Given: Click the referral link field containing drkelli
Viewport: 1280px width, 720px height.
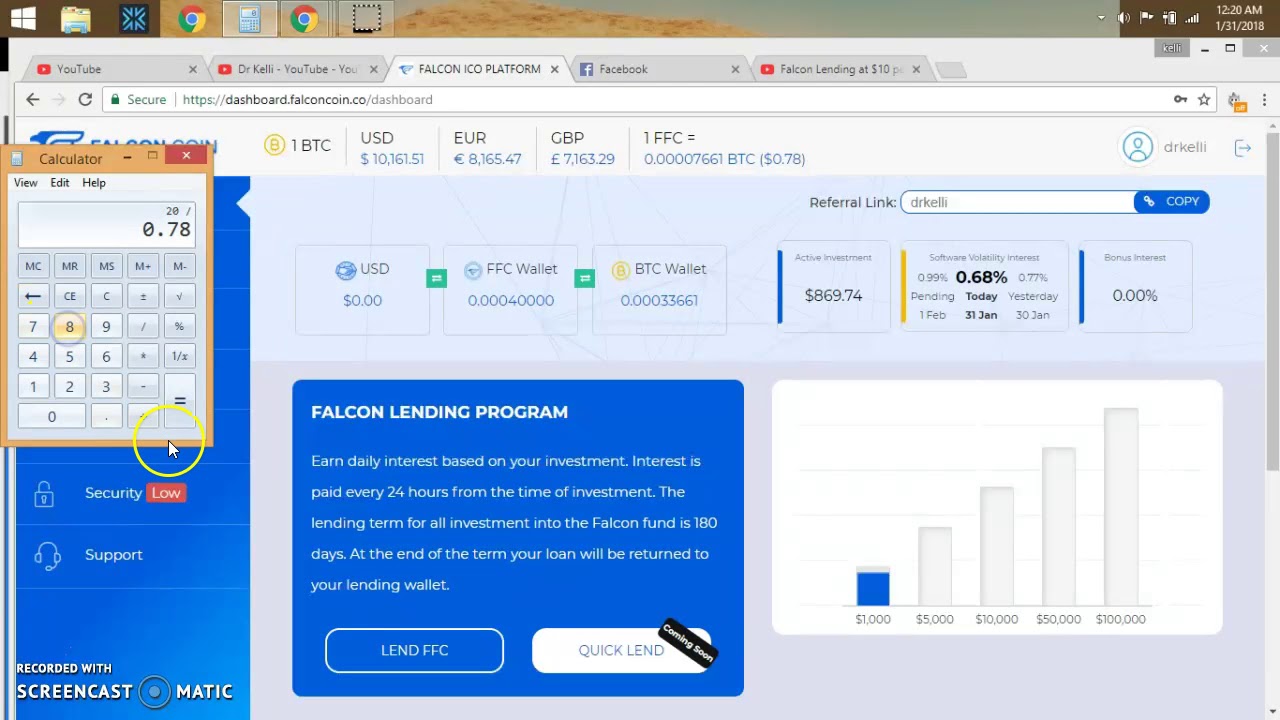Looking at the screenshot, I should 1017,202.
